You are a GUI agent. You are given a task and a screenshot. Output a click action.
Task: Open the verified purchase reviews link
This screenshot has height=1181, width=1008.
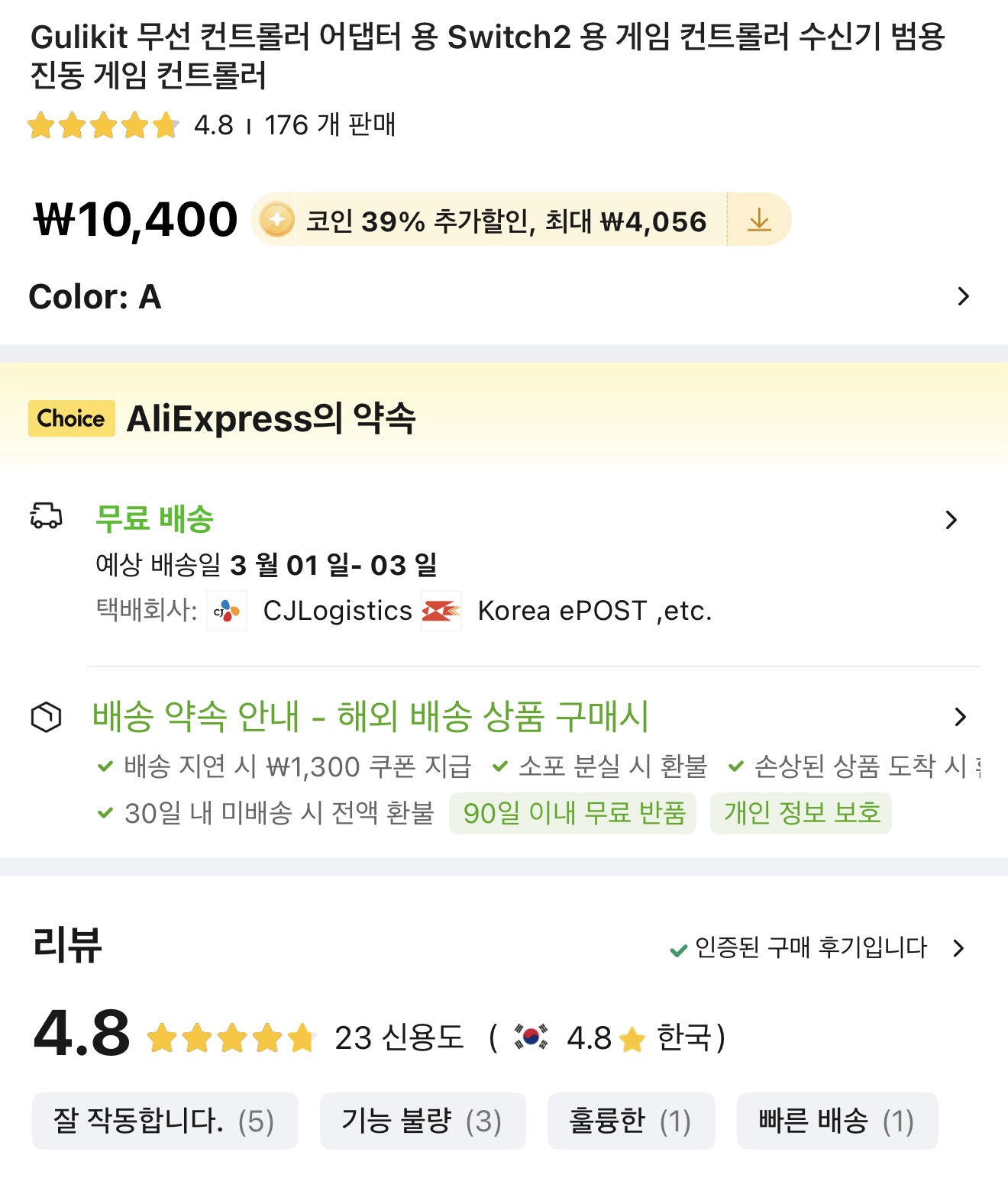pyautogui.click(x=816, y=948)
